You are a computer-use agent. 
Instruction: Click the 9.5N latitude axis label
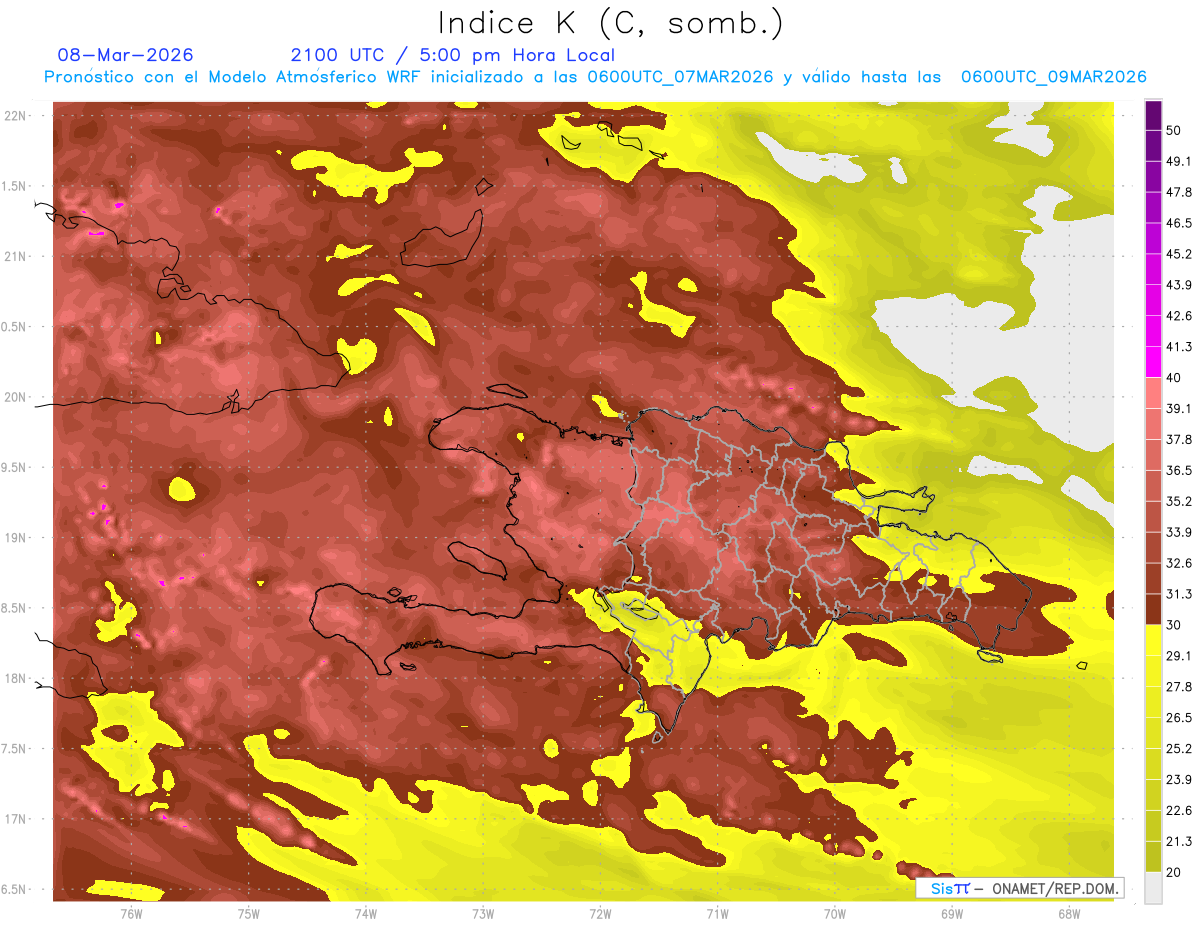tap(15, 468)
